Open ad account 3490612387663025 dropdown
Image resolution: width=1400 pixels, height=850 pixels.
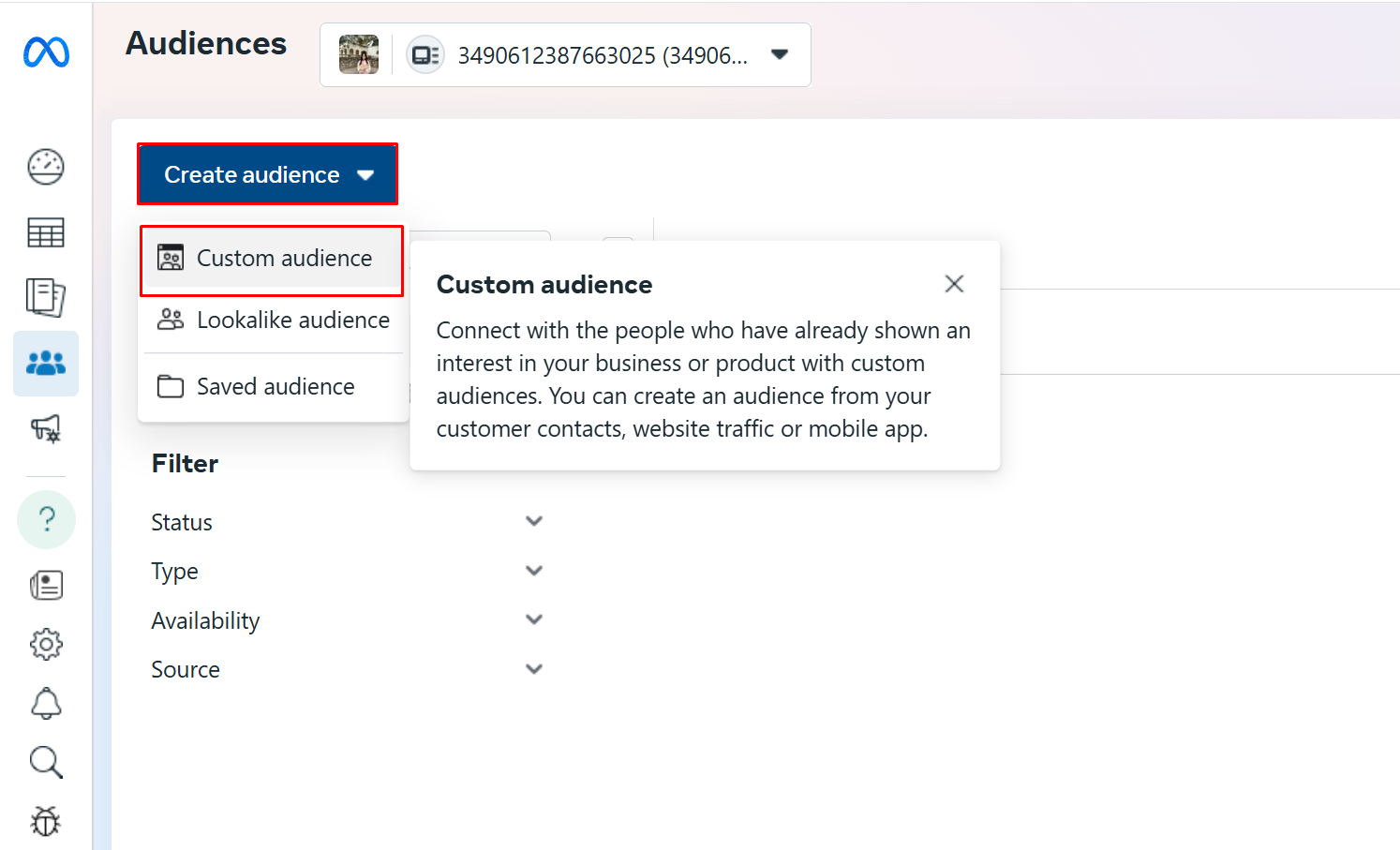coord(565,55)
